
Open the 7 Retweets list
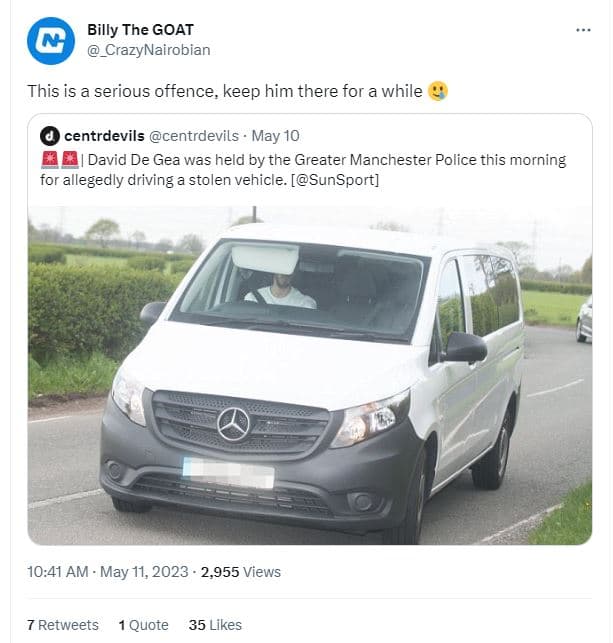tap(63, 624)
